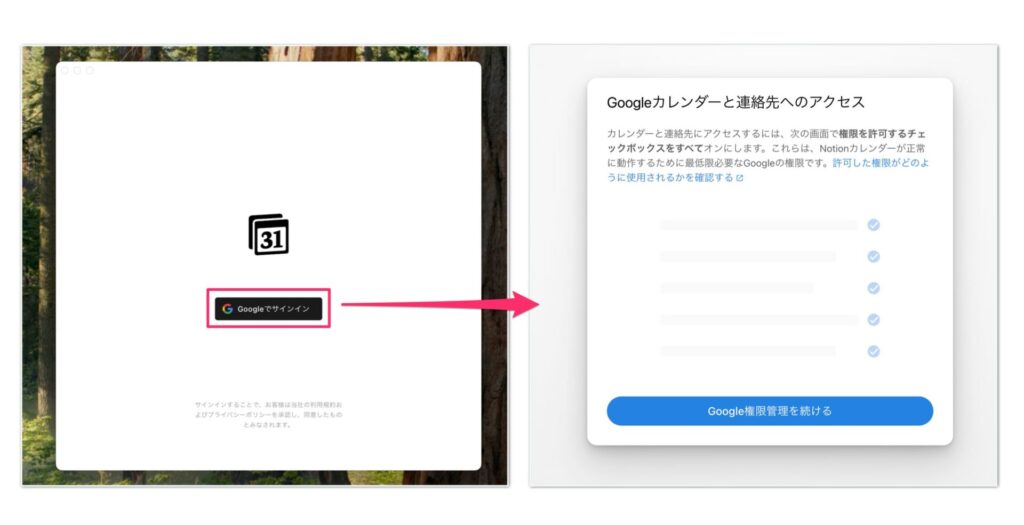The height and width of the screenshot is (525, 1024).
Task: Click the first permission placeholder bar
Action: point(758,225)
